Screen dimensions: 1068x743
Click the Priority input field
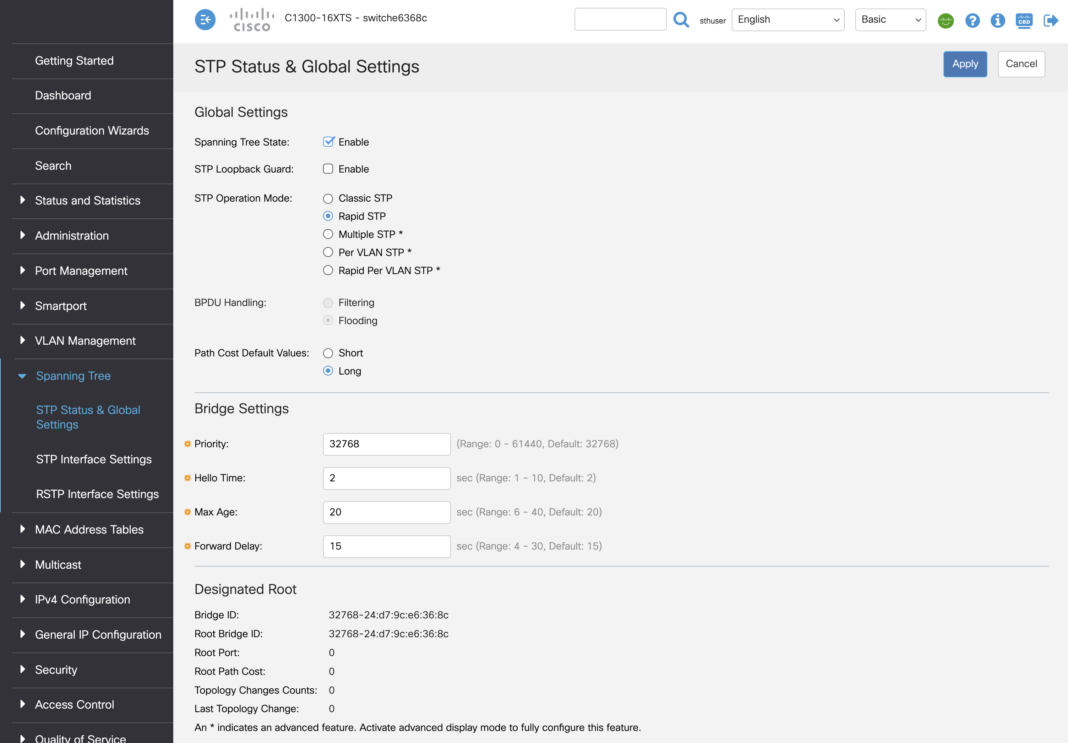(x=386, y=444)
